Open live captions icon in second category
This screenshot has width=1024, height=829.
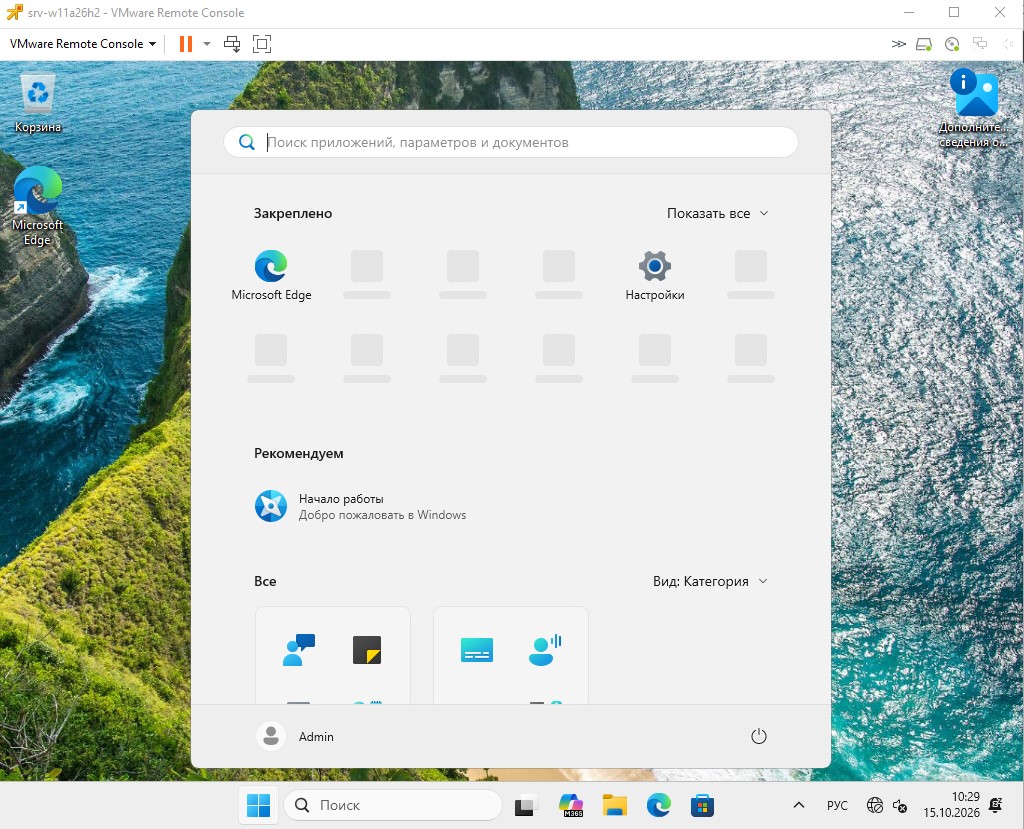(477, 650)
